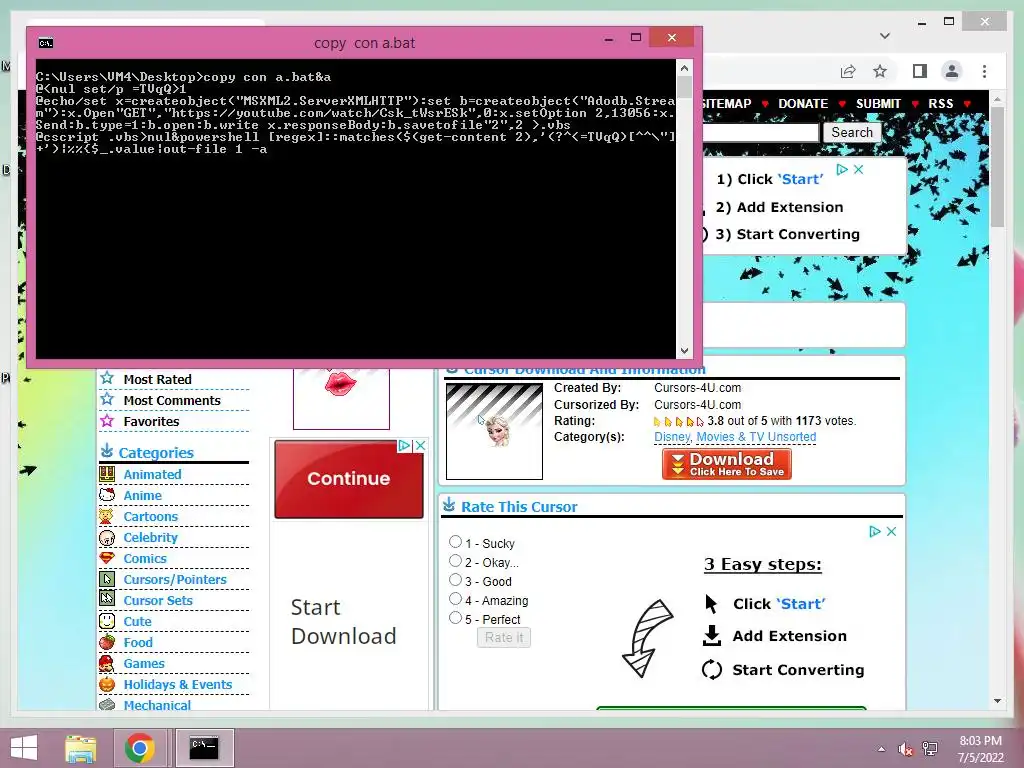Open the Start Download ad text

[344, 622]
